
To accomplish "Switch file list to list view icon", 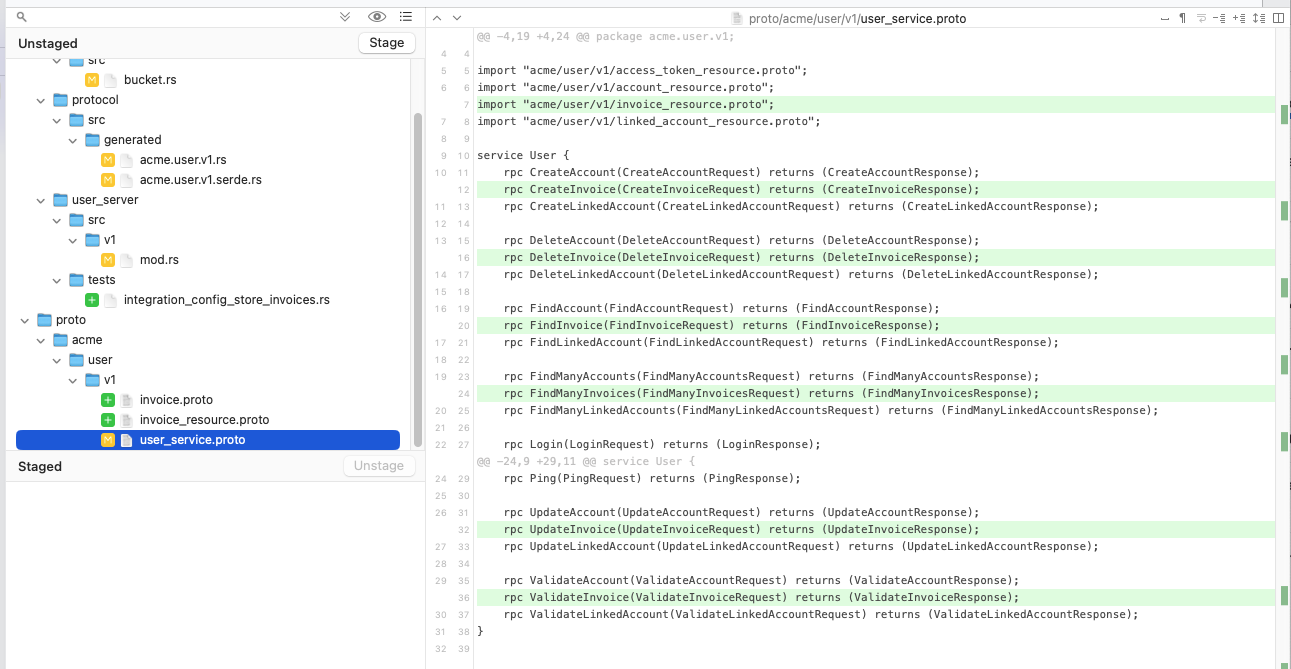I will pos(405,17).
